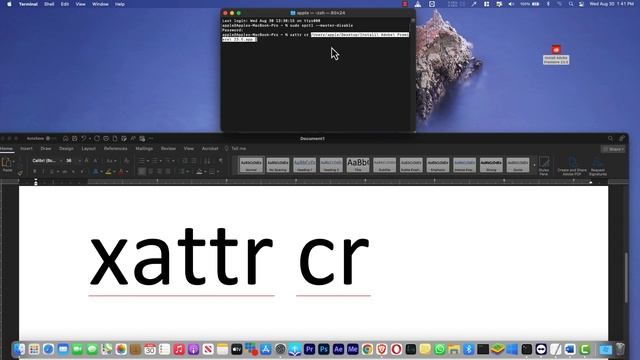
Task: Open WhatsApp from the Dock
Action: click(x=440, y=349)
